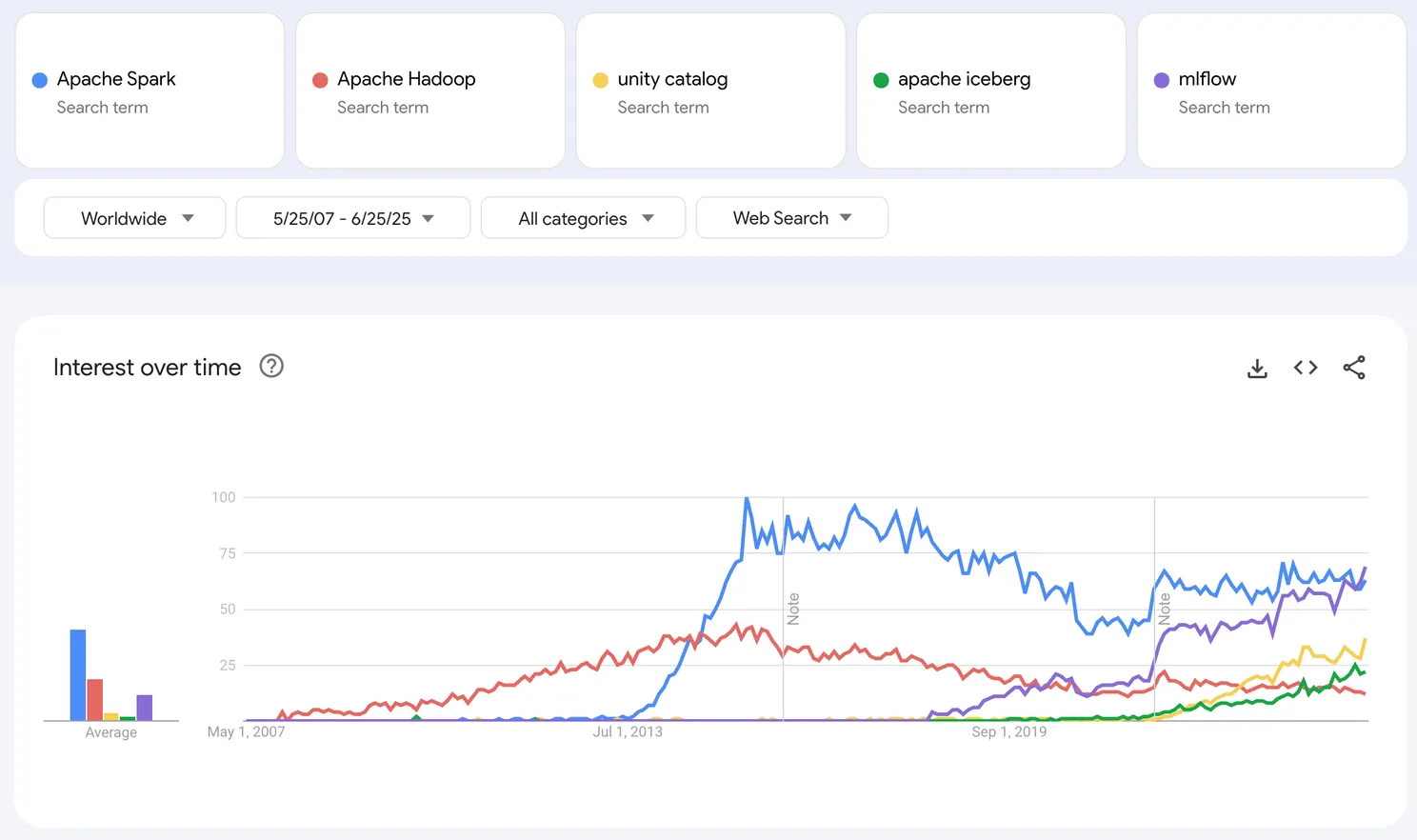This screenshot has height=840, width=1417.
Task: Click the first Note marker on chart
Action: coord(793,609)
